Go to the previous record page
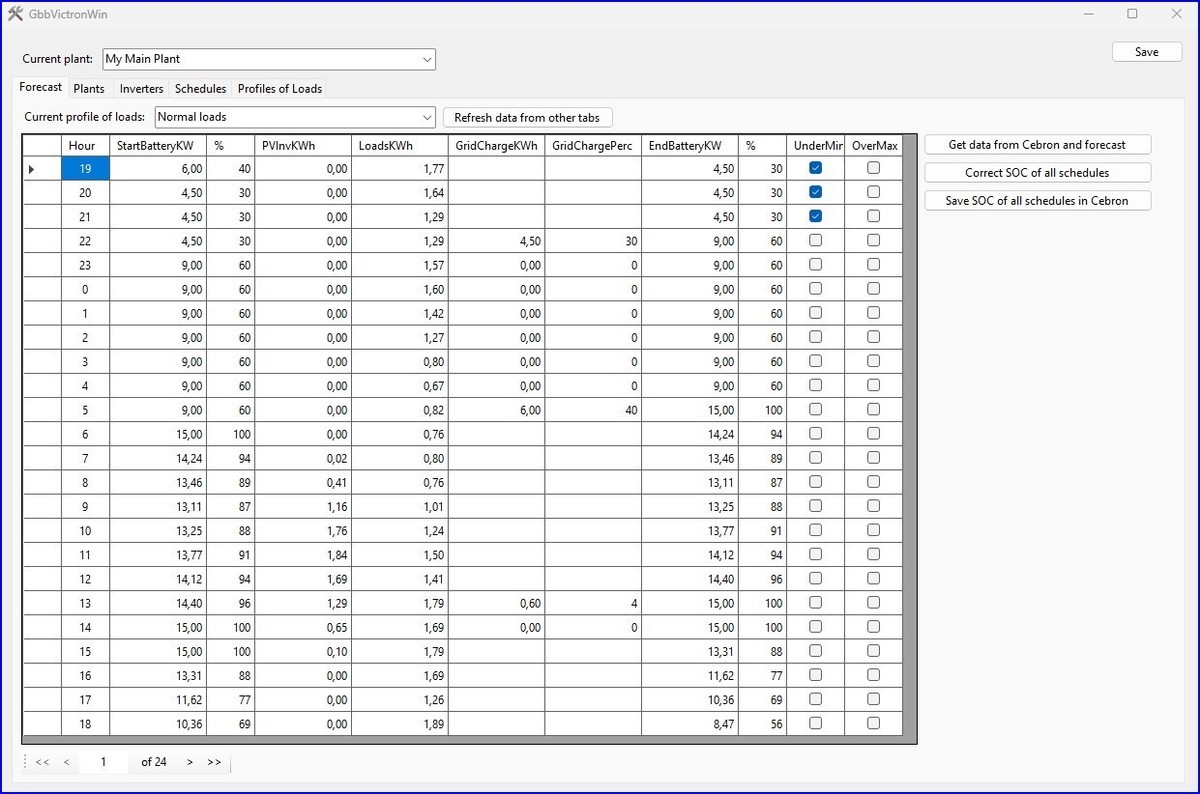 pos(66,762)
